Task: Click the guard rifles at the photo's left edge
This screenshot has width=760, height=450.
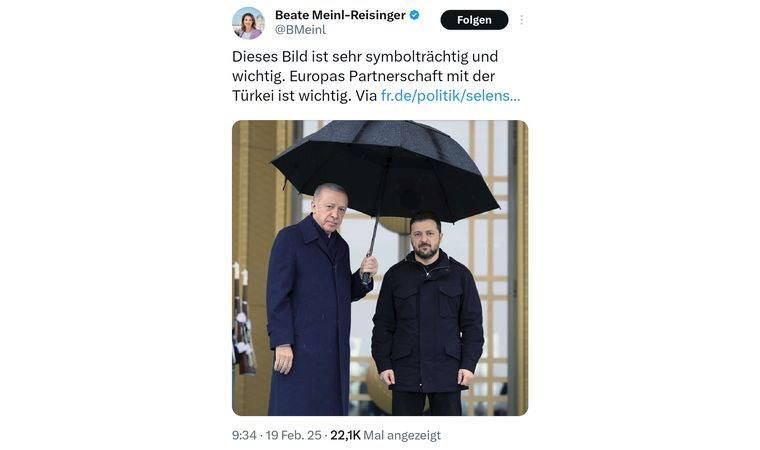Action: click(x=242, y=320)
